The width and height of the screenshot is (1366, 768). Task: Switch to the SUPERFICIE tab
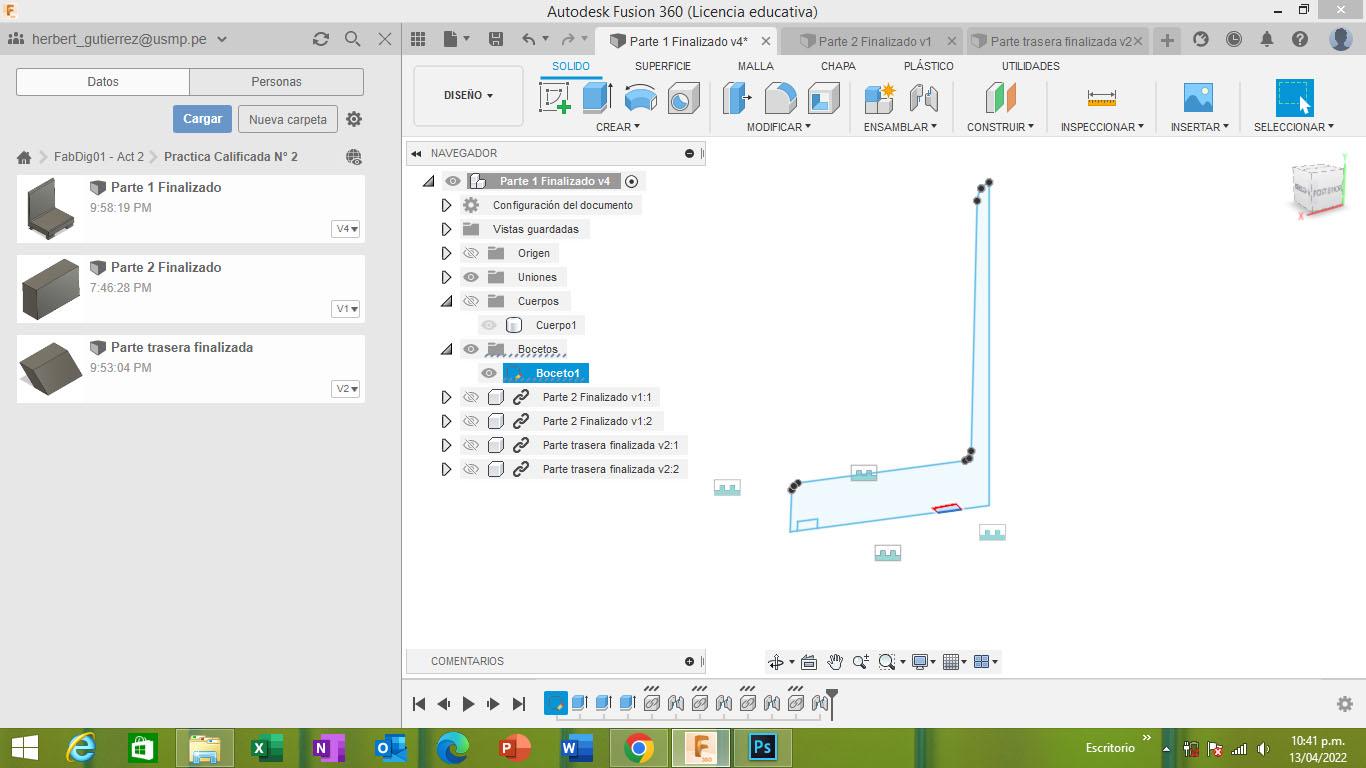pos(662,66)
